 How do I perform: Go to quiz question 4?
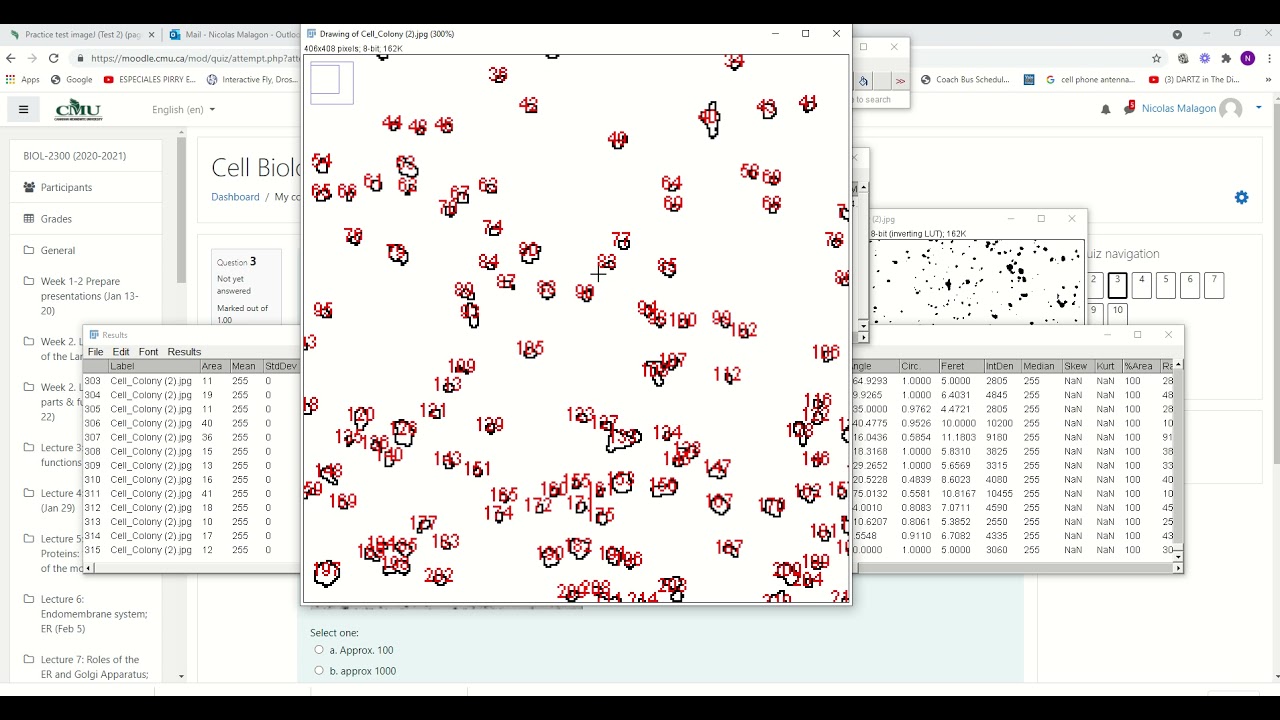click(1141, 285)
